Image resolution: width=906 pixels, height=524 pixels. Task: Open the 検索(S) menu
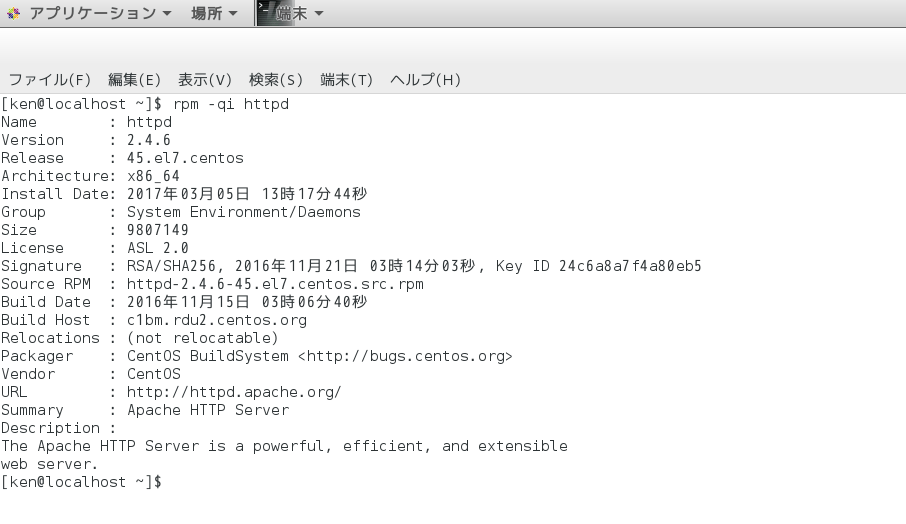click(x=276, y=80)
